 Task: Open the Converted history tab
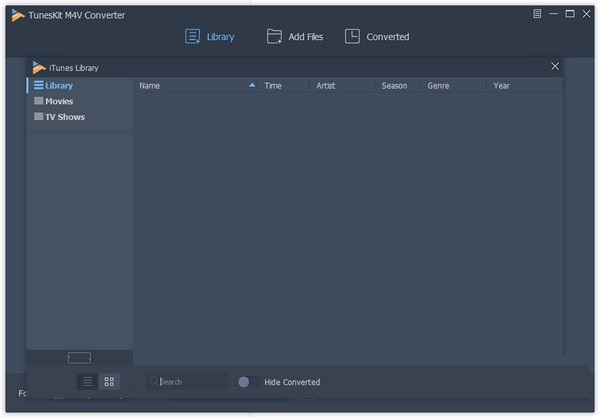377,37
